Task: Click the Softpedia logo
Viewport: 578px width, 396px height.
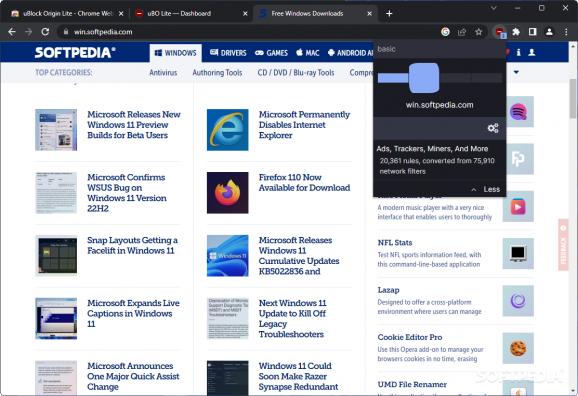Action: [x=75, y=52]
